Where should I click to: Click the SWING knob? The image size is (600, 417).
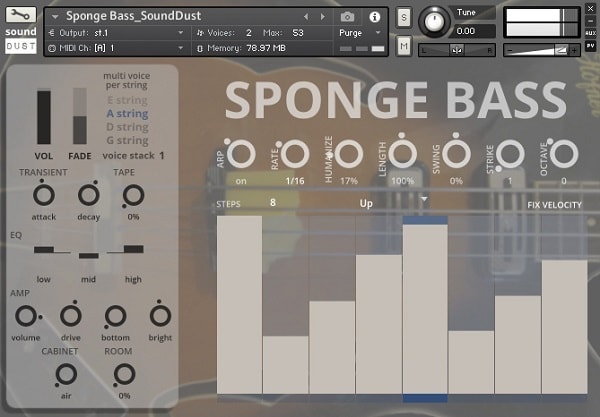click(x=456, y=153)
